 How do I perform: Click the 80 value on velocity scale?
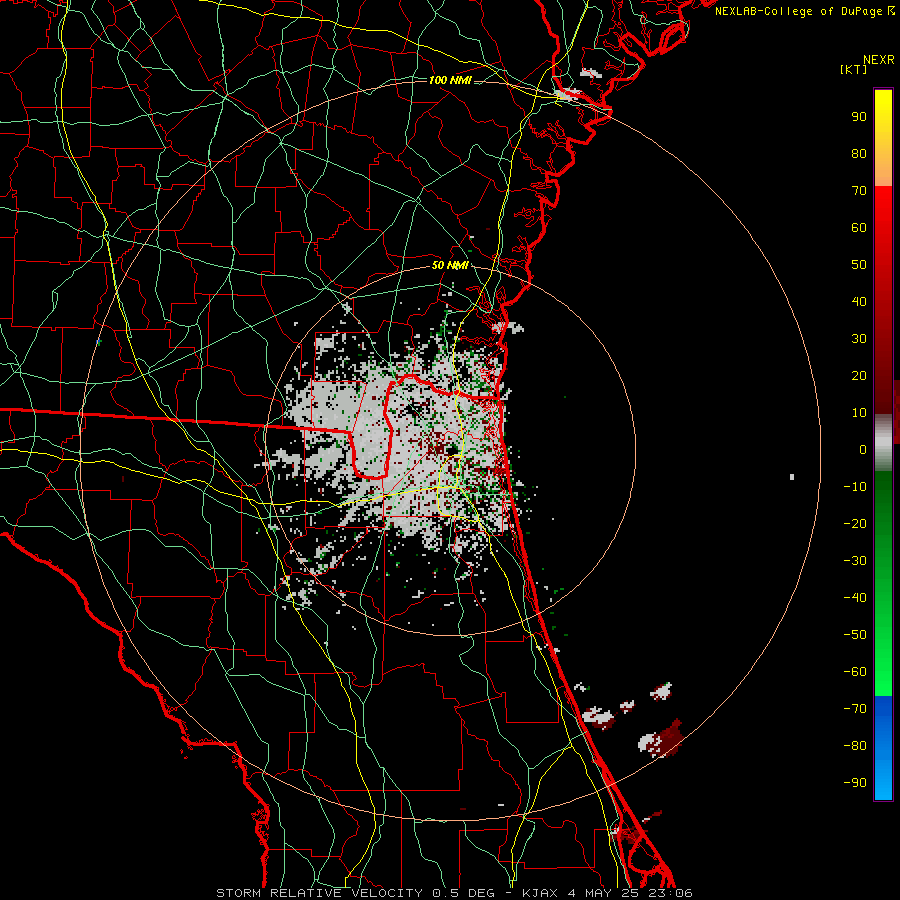click(859, 154)
